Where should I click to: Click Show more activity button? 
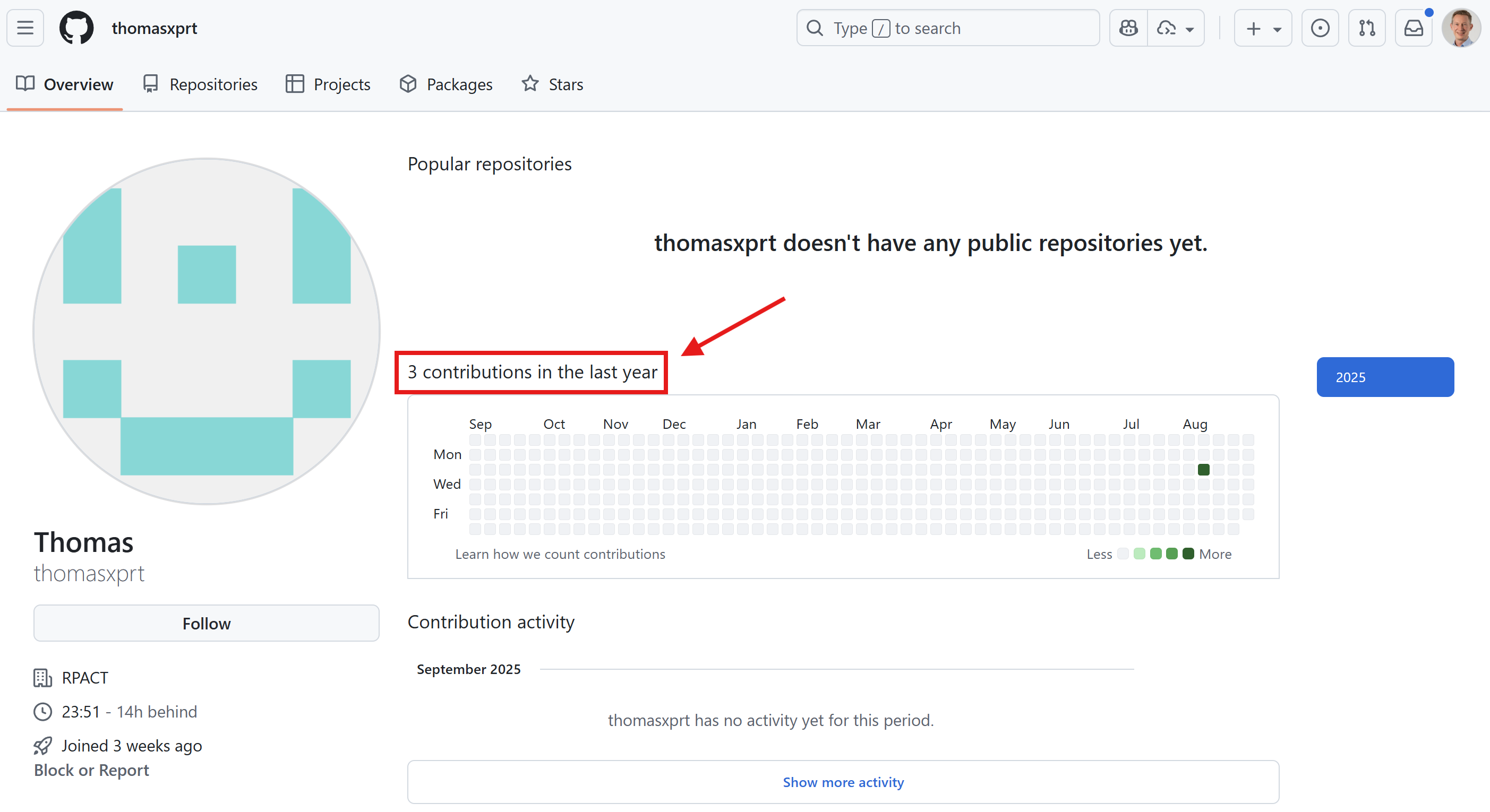(x=843, y=781)
